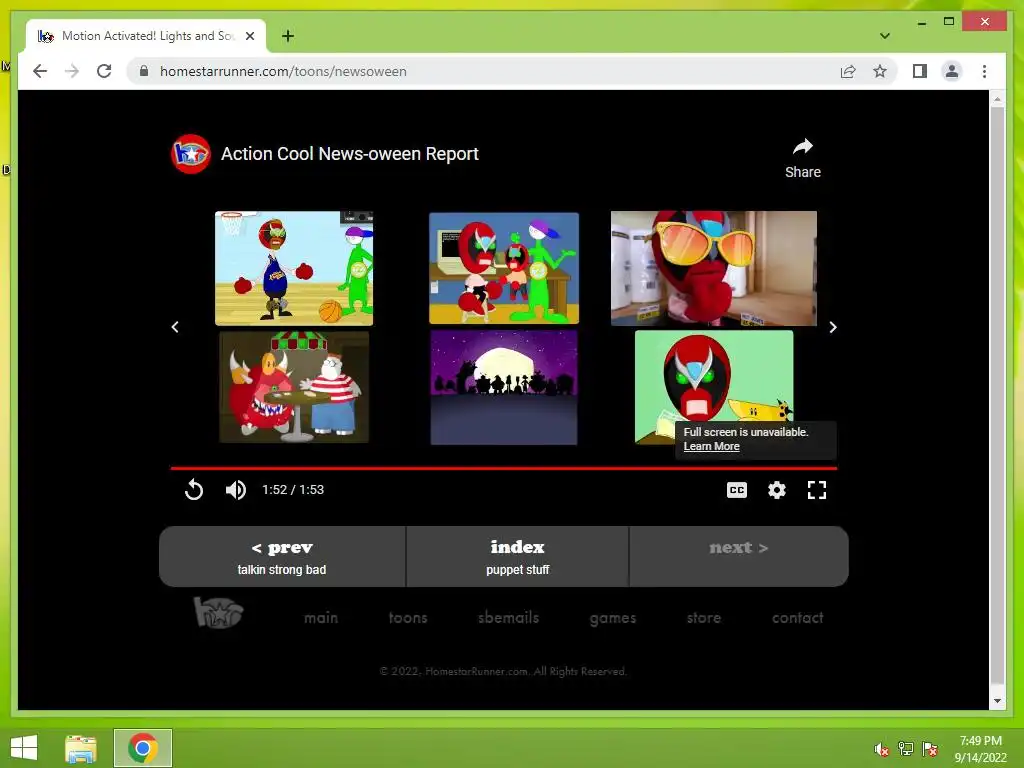This screenshot has width=1024, height=768.
Task: Reload the page
Action: 104,71
